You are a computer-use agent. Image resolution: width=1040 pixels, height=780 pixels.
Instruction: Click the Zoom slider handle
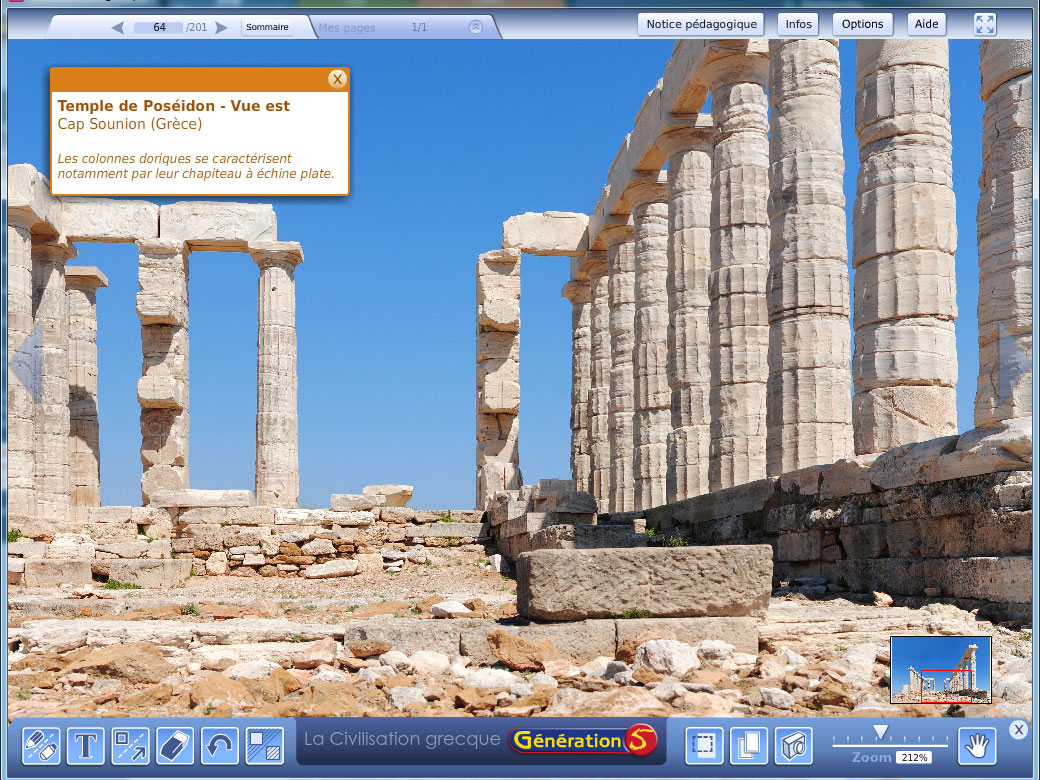(880, 733)
